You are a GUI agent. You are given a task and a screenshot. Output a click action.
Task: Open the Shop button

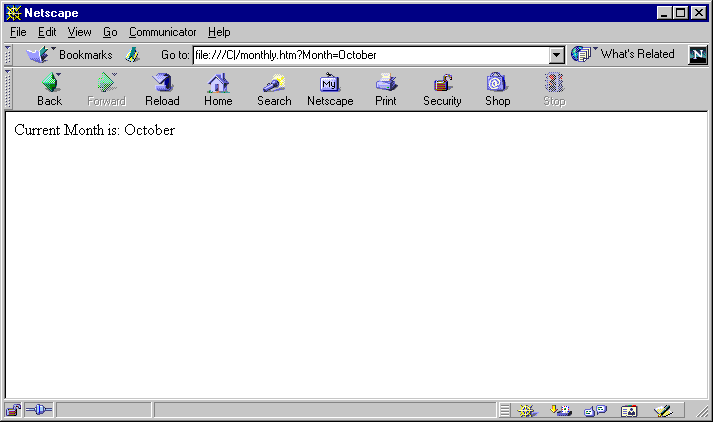pyautogui.click(x=497, y=90)
